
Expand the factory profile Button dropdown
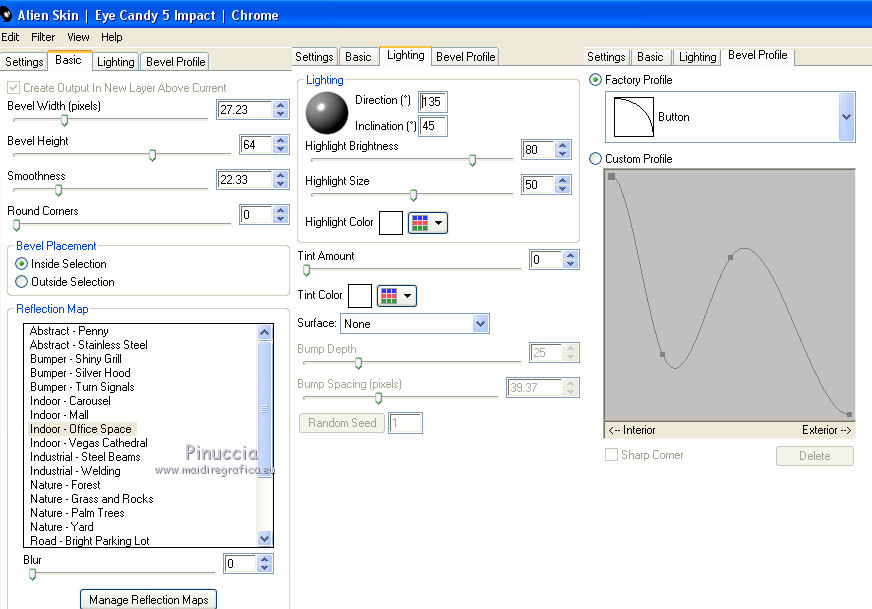[x=846, y=117]
